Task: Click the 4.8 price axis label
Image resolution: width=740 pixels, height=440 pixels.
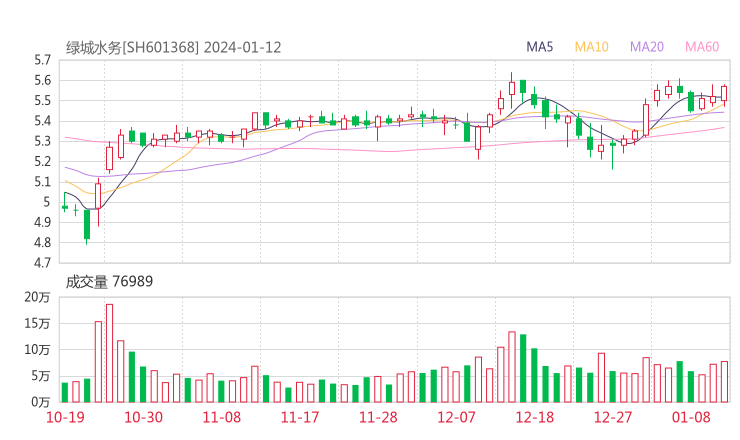Action: click(x=42, y=243)
